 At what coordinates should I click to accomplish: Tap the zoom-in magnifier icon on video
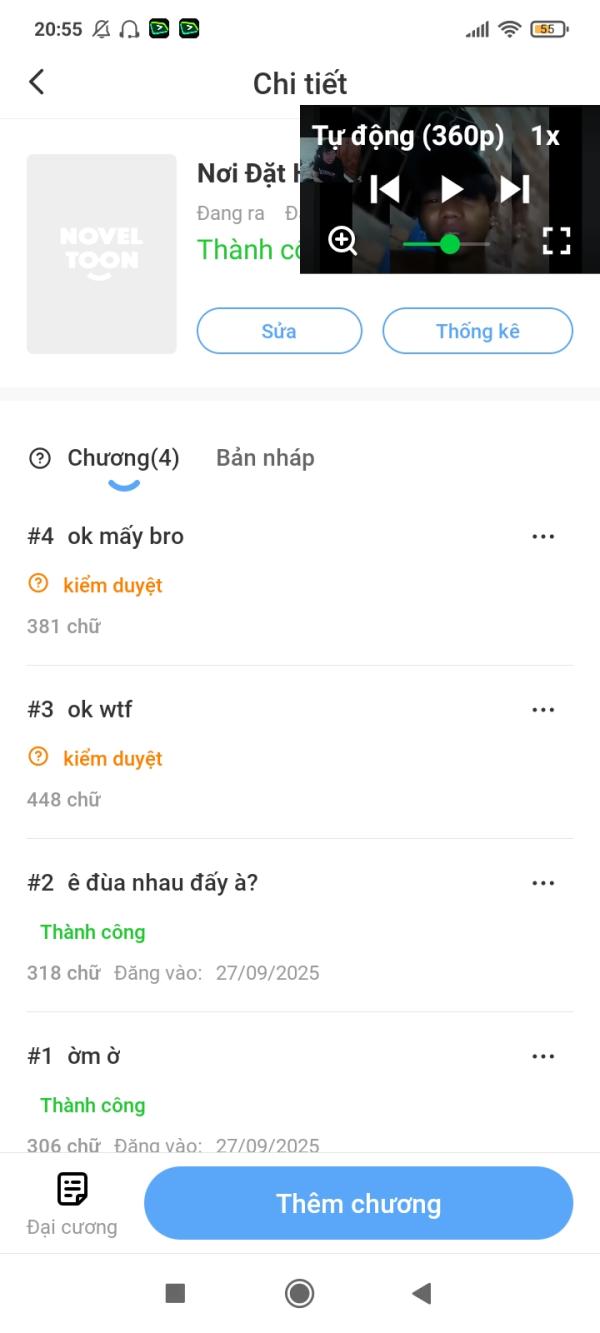tap(342, 240)
